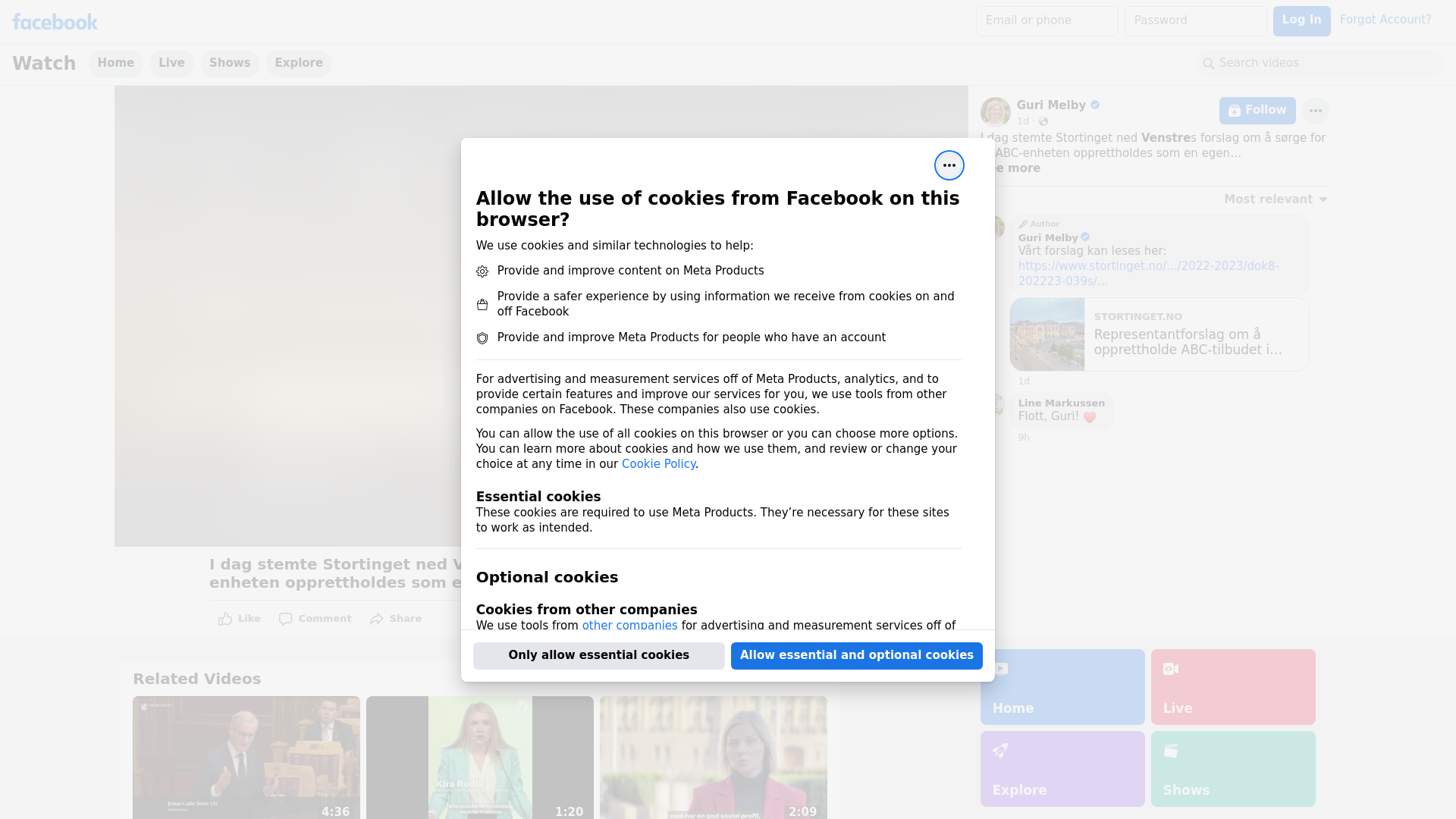Click the Representantforslag link preview title

click(1188, 342)
